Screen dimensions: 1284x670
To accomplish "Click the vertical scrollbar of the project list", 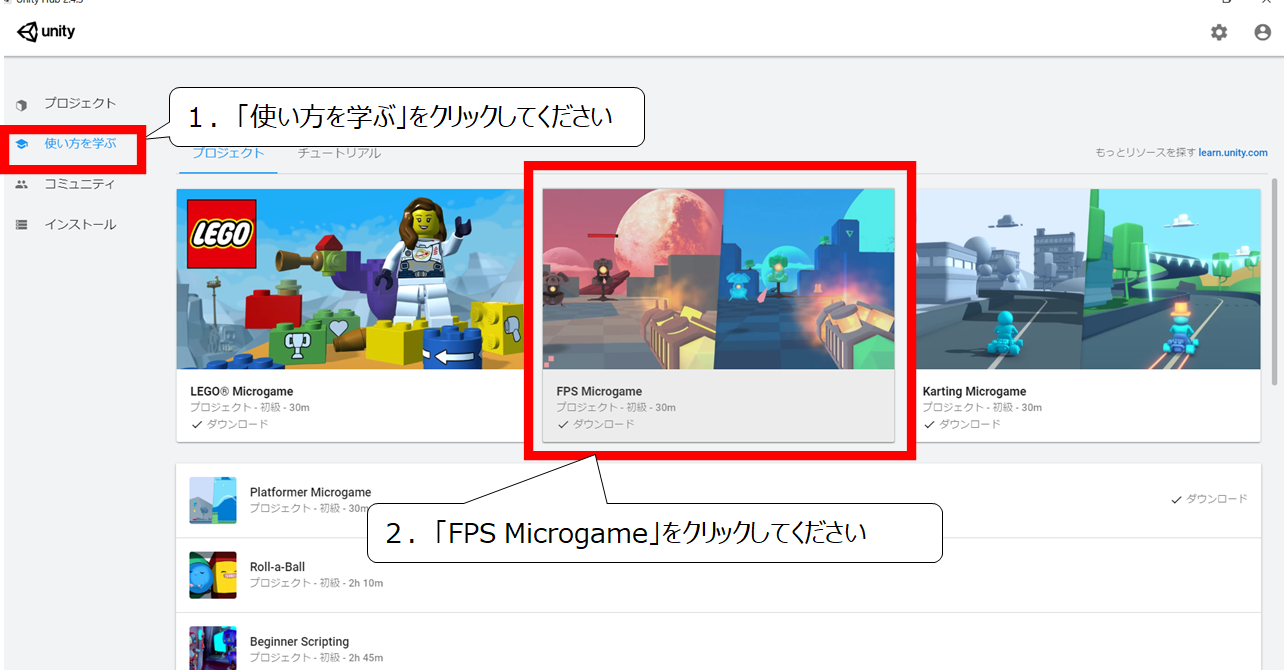I will pos(1273,282).
